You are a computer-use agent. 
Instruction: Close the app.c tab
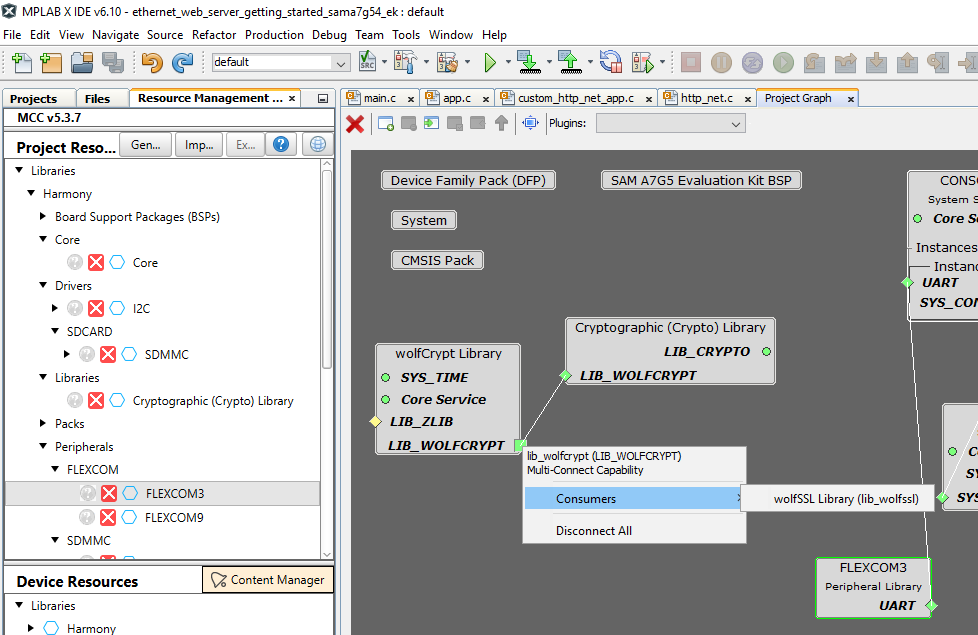[486, 99]
